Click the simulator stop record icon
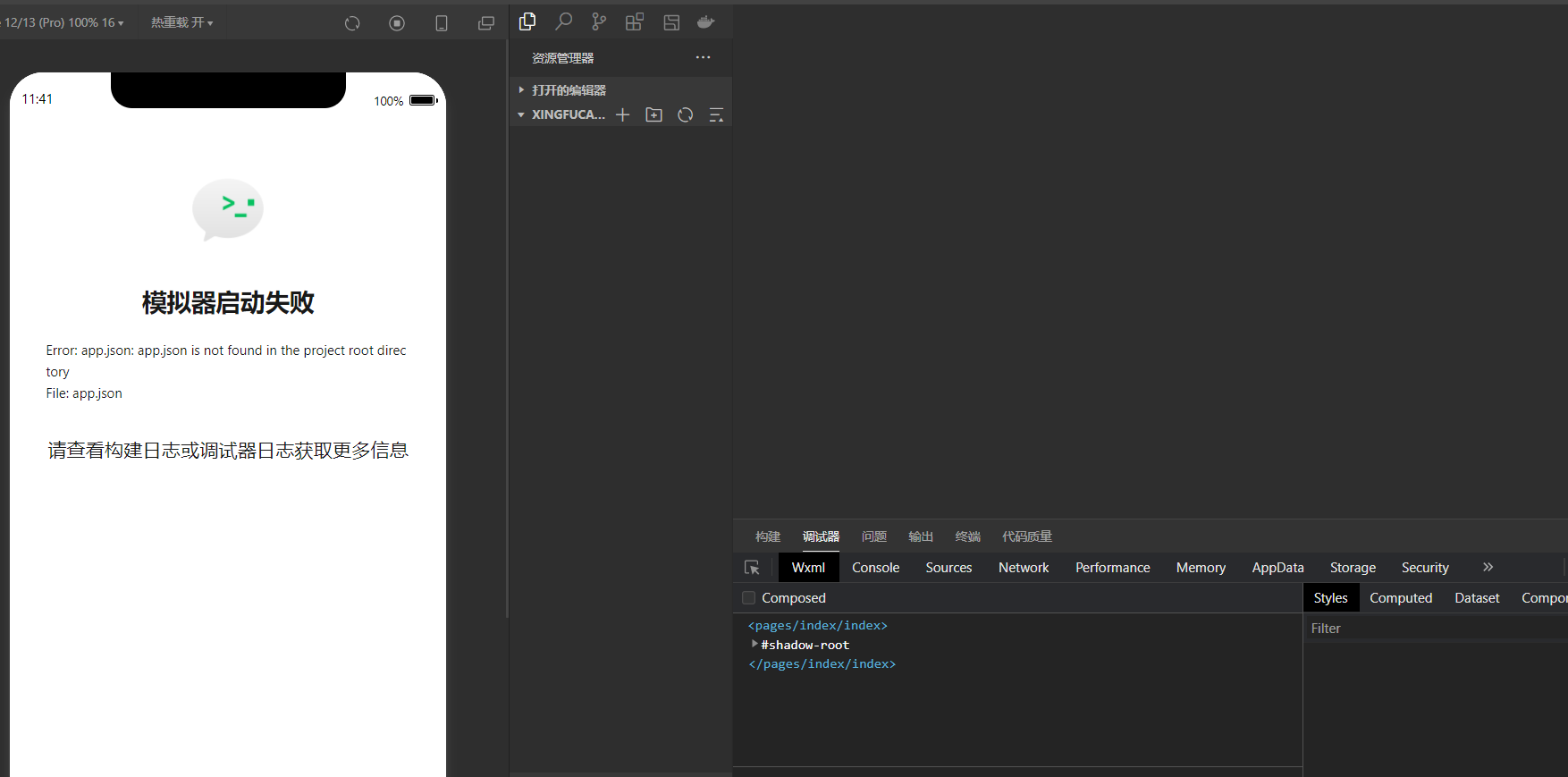This screenshot has height=777, width=1568. 397,23
